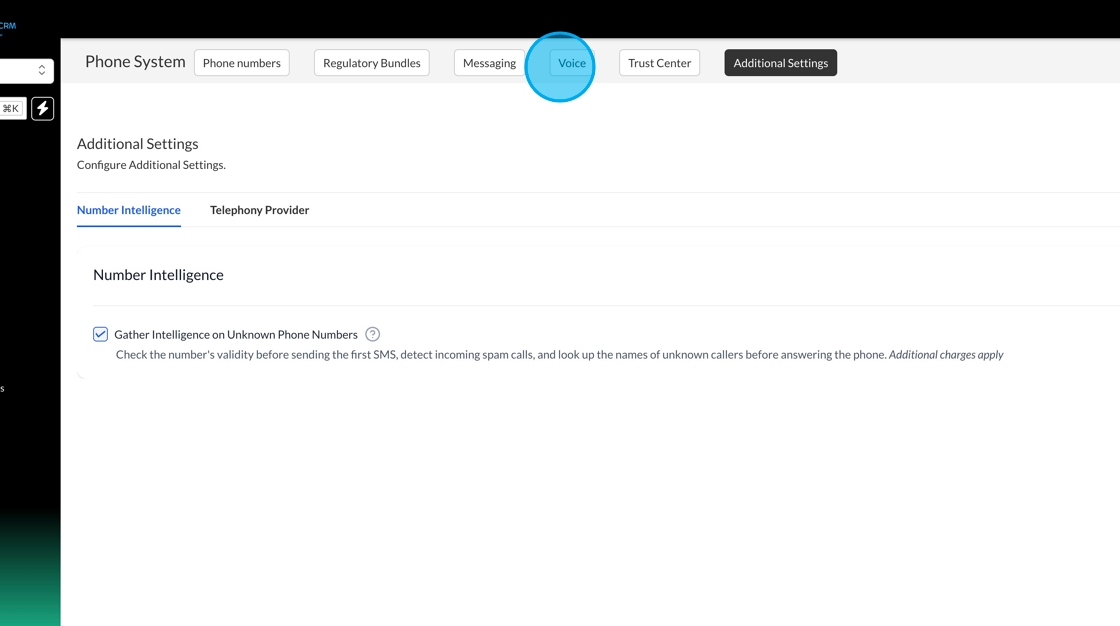Screen dimensions: 1120x626
Task: Open the Phone numbers section
Action: 241,63
